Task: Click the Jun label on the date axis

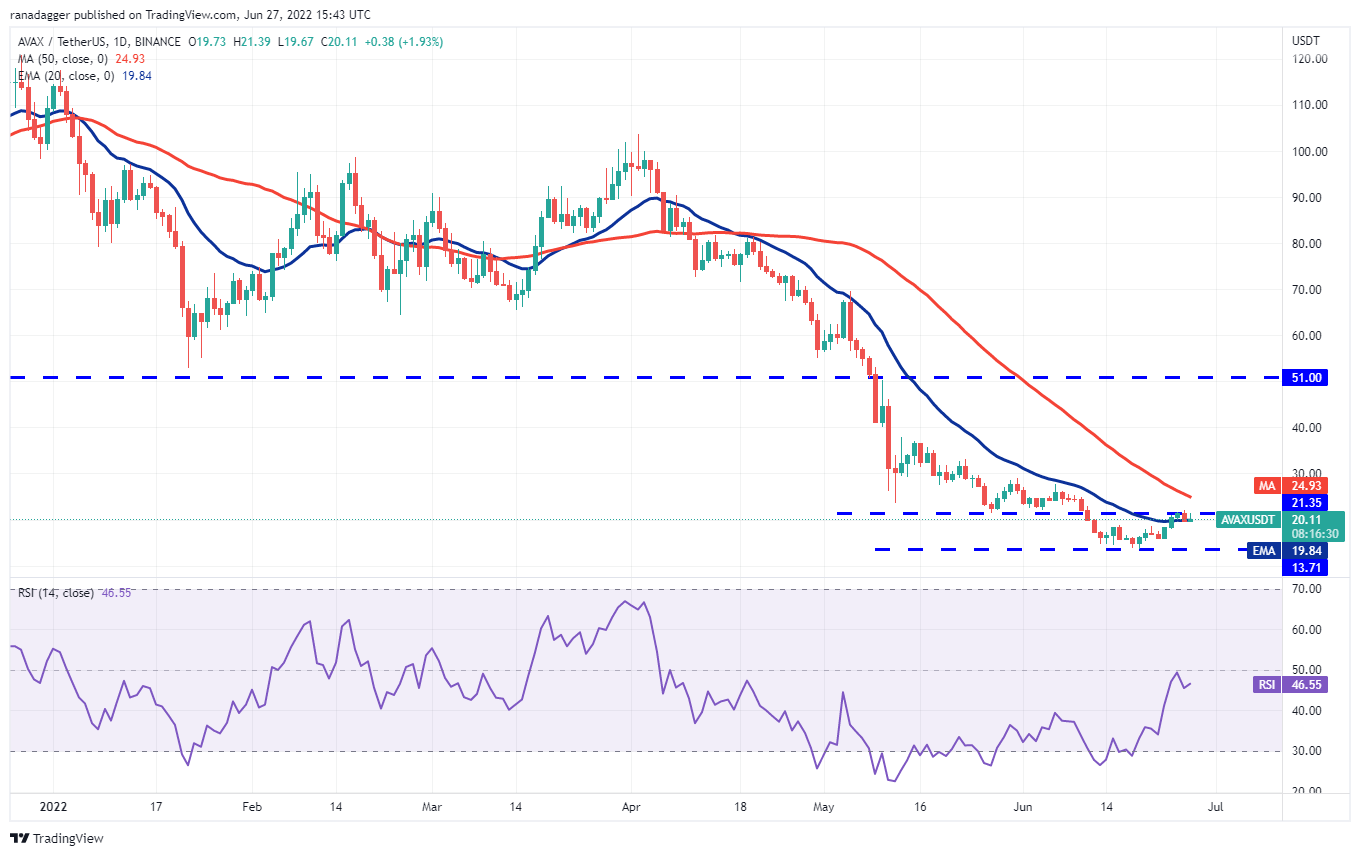Action: click(x=1022, y=805)
